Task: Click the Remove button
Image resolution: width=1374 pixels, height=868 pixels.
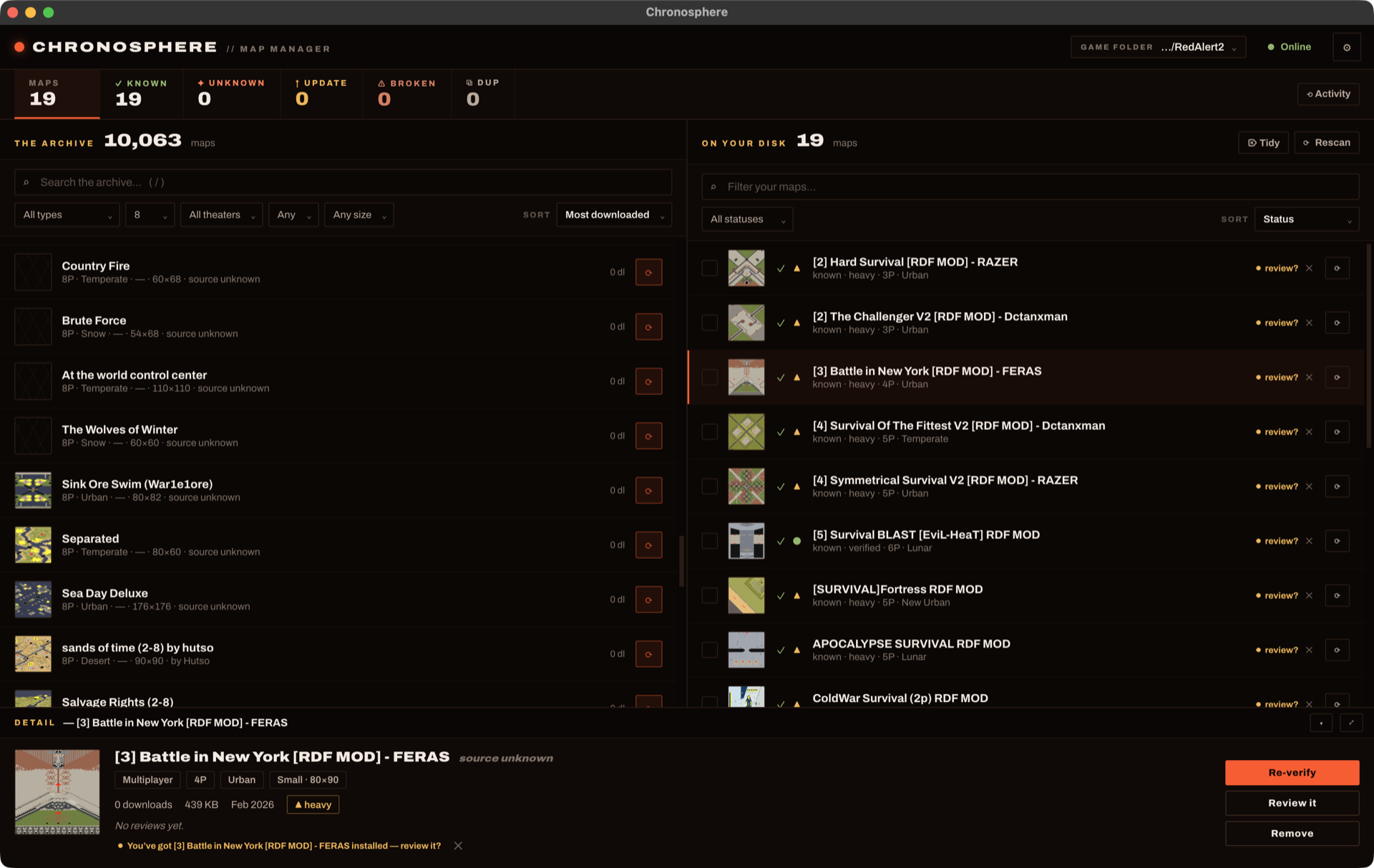Action: 1292,834
